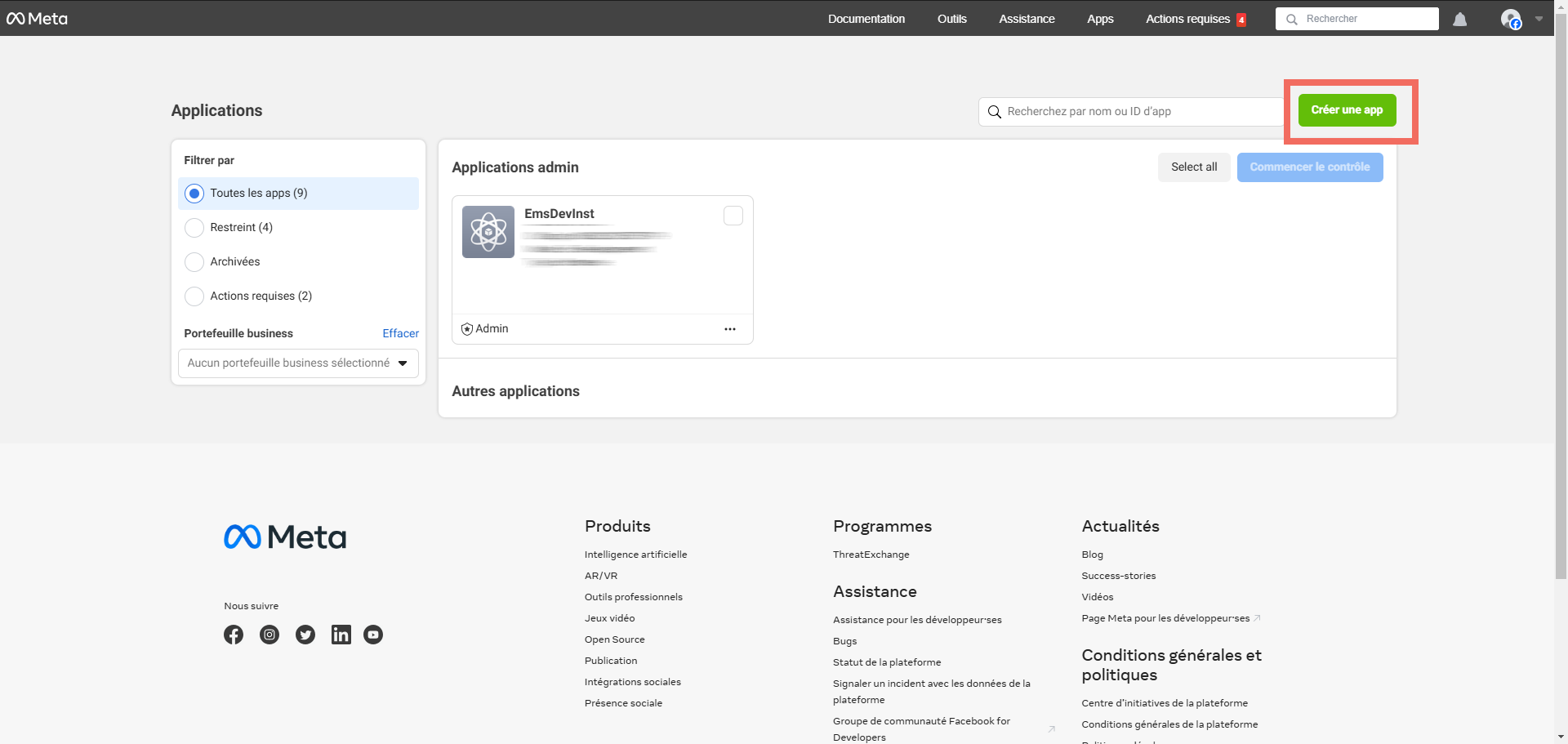This screenshot has height=744, width=1568.
Task: Open Meta's YouTube page icon
Action: pyautogui.click(x=373, y=635)
